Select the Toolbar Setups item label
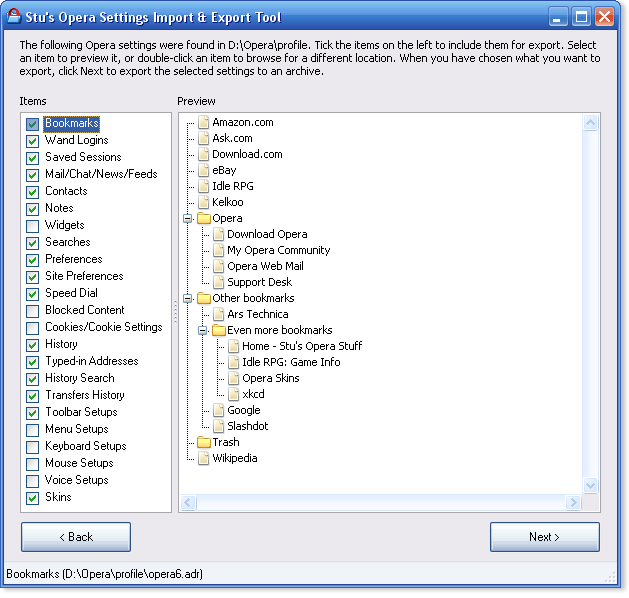 81,412
